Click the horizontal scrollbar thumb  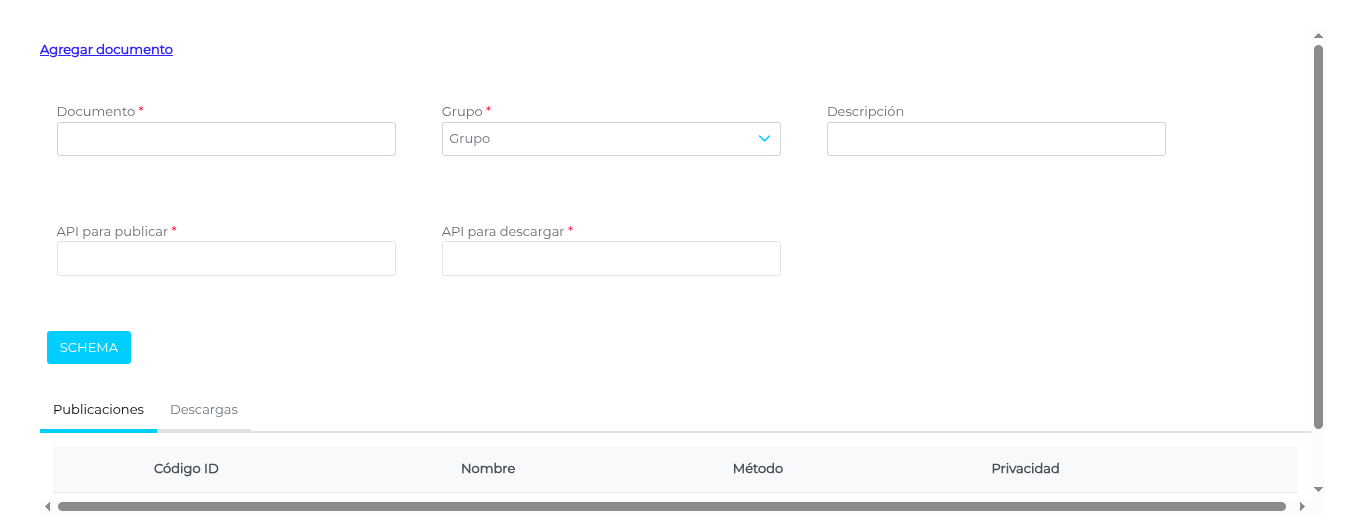pos(672,507)
